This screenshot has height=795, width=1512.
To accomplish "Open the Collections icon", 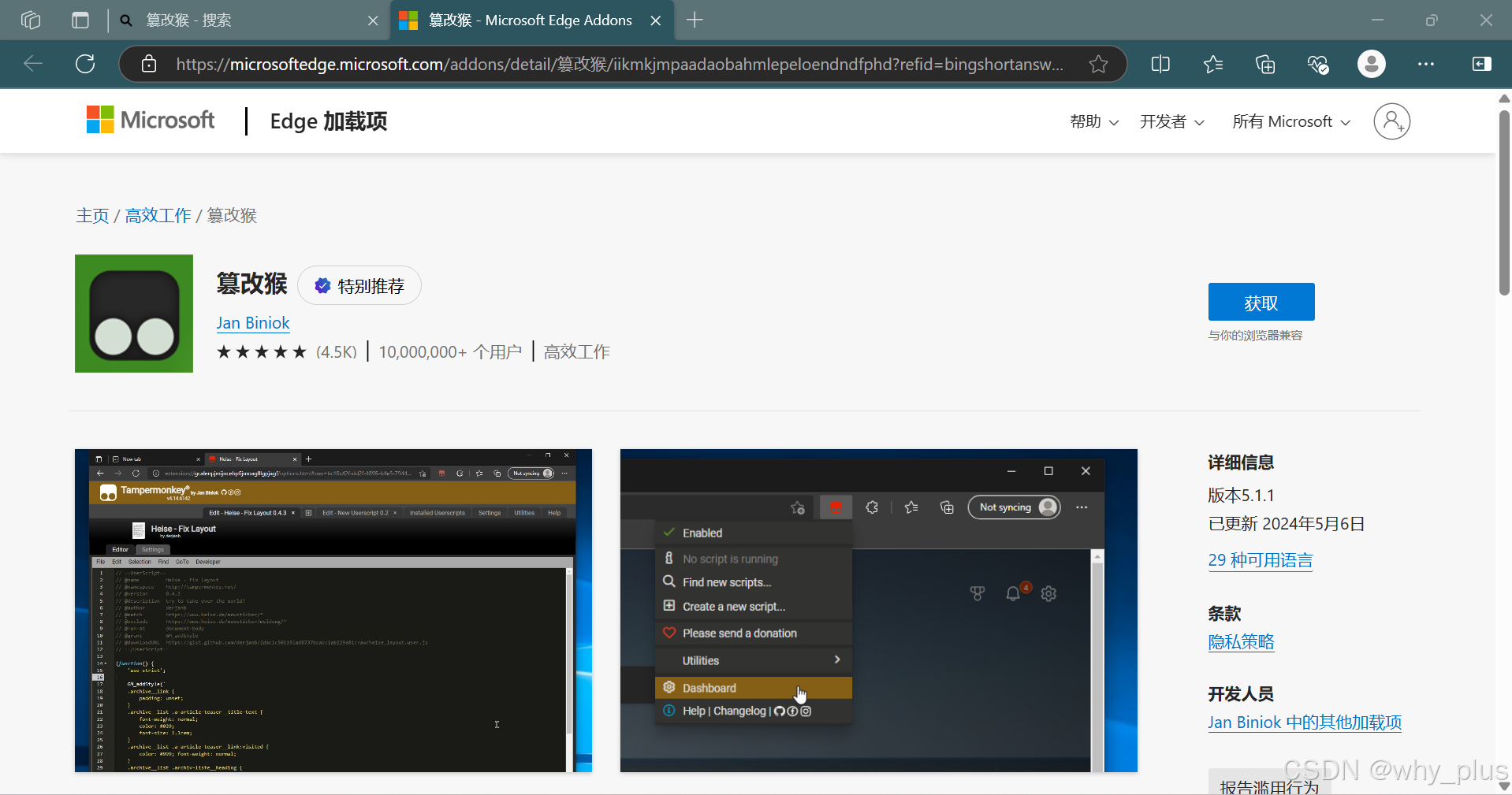I will click(1265, 64).
